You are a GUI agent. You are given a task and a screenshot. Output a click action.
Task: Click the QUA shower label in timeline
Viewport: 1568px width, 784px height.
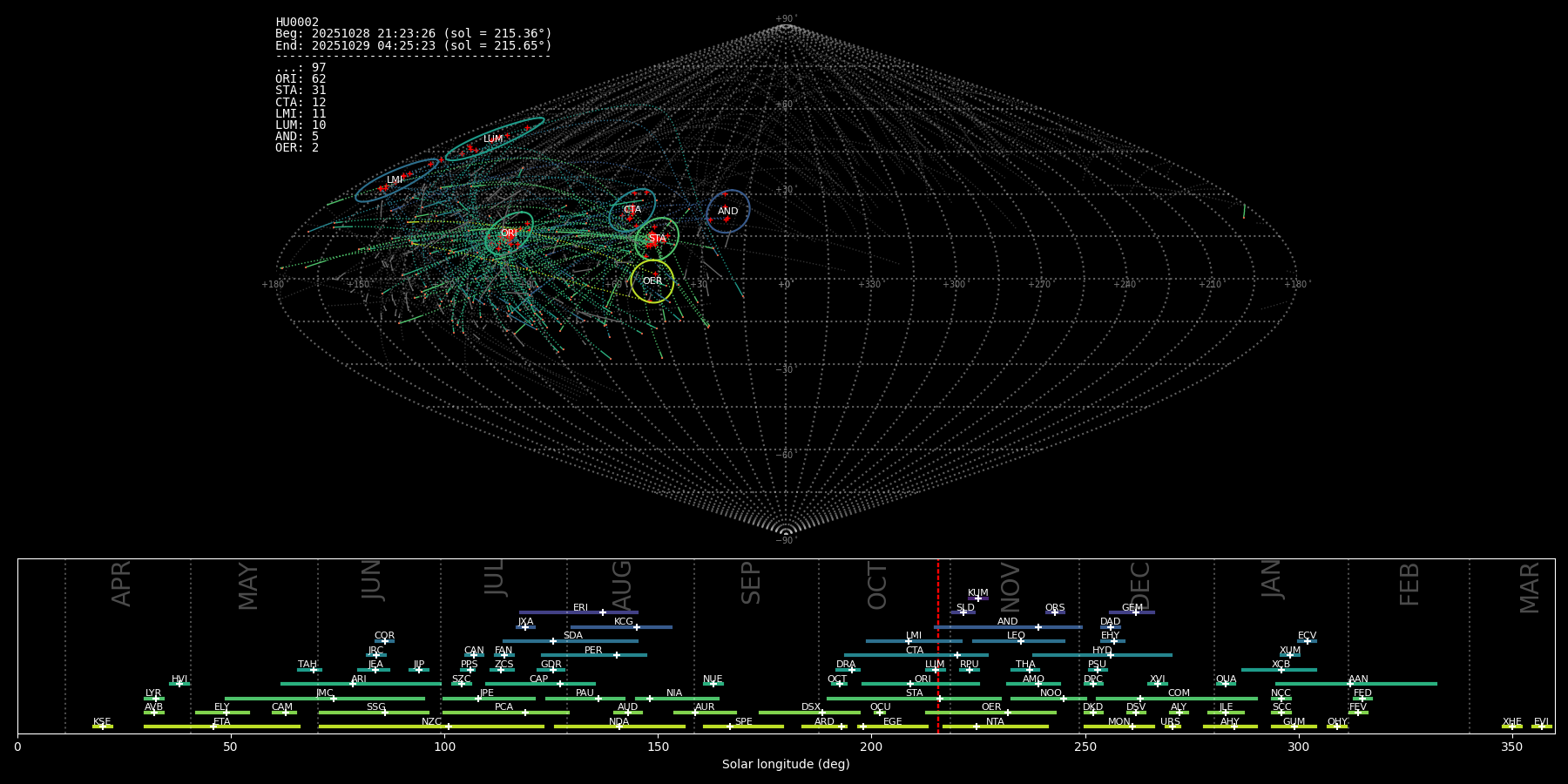[x=1227, y=679]
